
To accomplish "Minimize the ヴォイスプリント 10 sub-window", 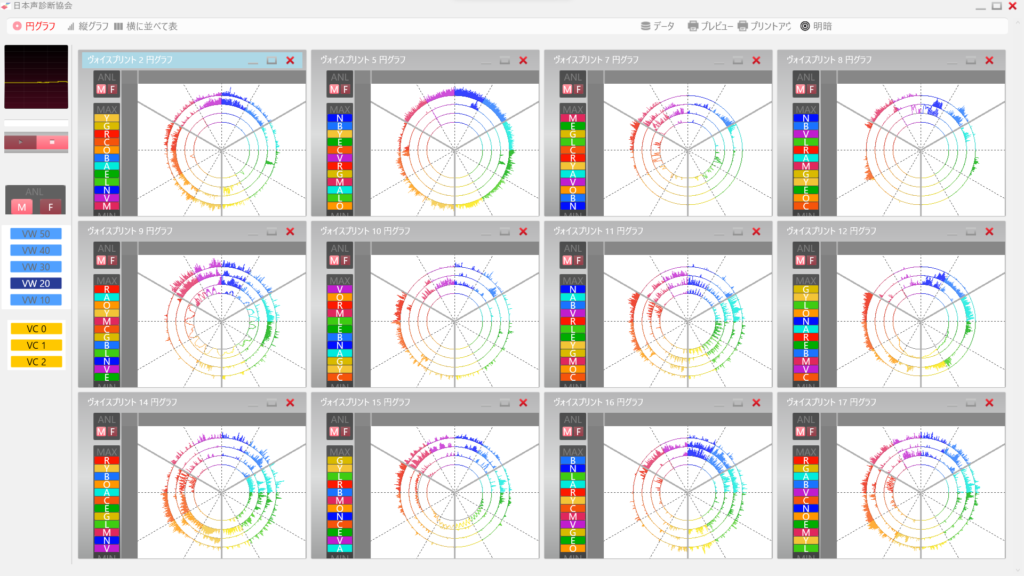I will point(486,232).
